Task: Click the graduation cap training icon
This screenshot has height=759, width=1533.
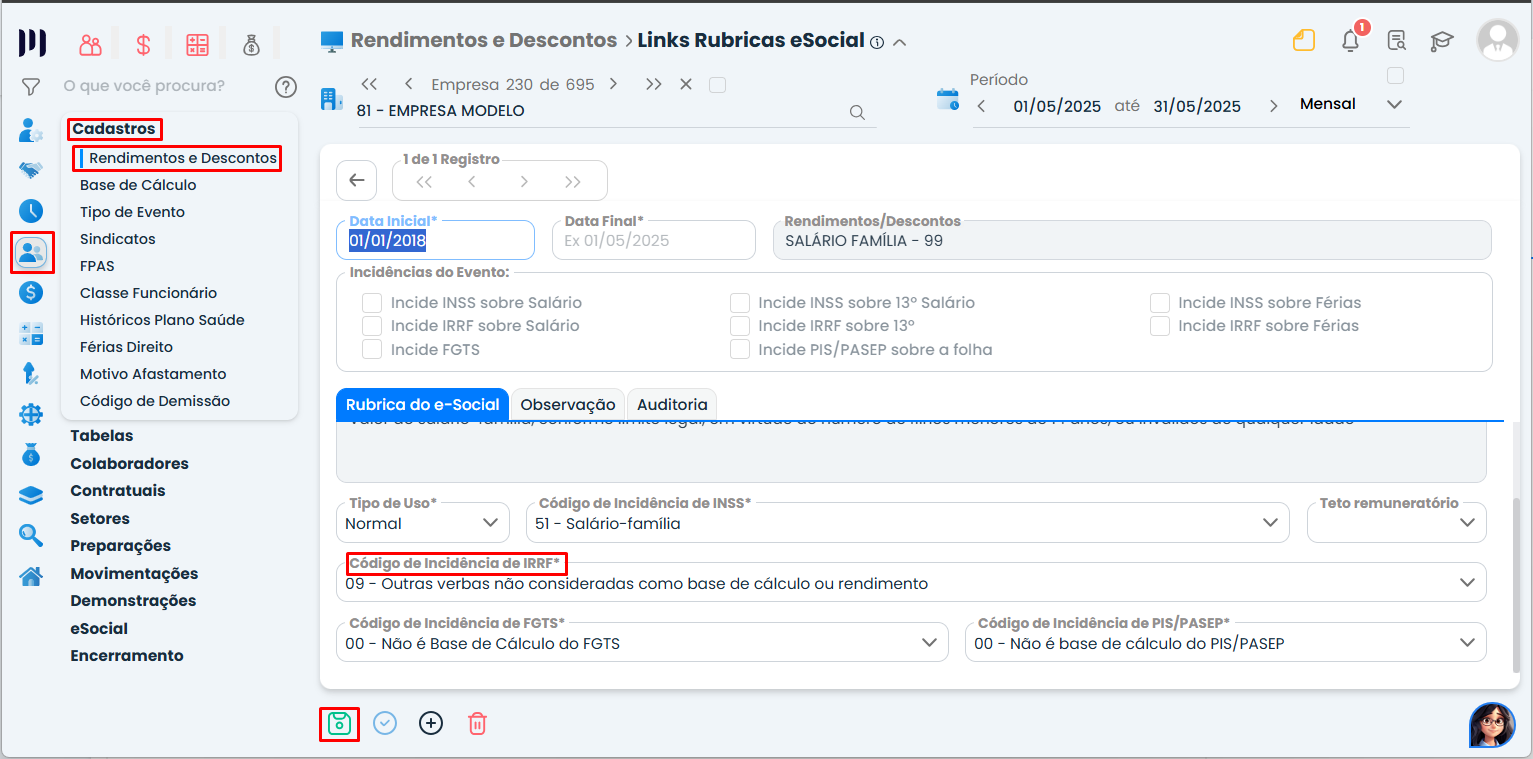Action: click(1441, 41)
